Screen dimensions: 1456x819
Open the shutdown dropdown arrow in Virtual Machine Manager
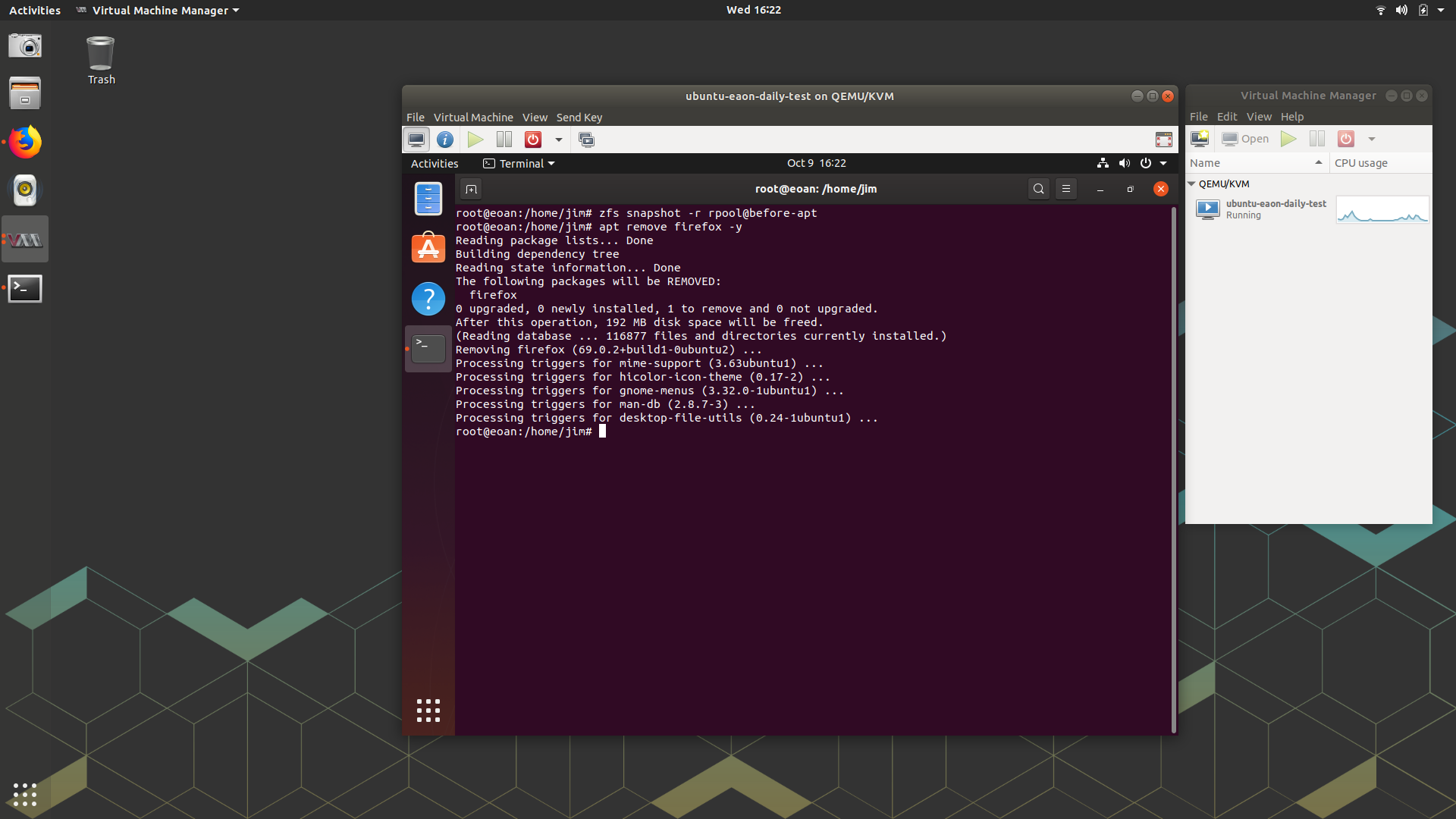coord(1372,139)
